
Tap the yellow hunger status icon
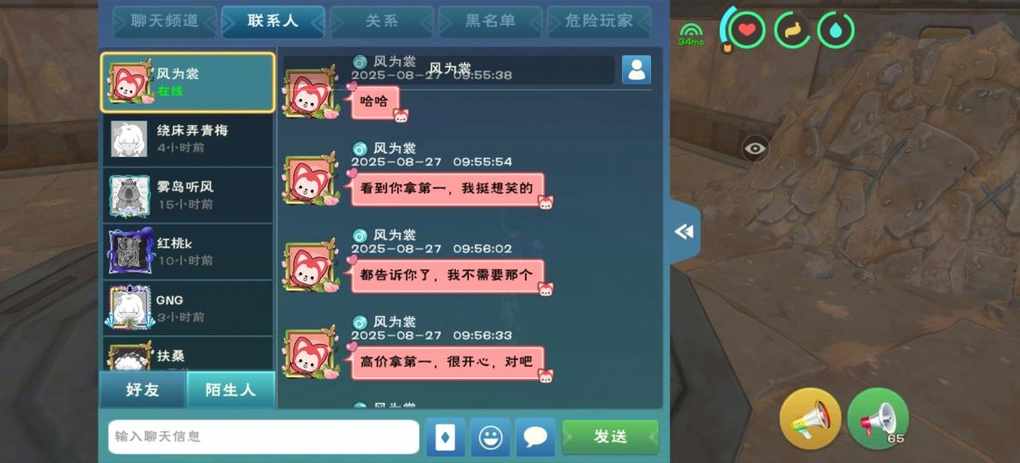click(x=792, y=30)
